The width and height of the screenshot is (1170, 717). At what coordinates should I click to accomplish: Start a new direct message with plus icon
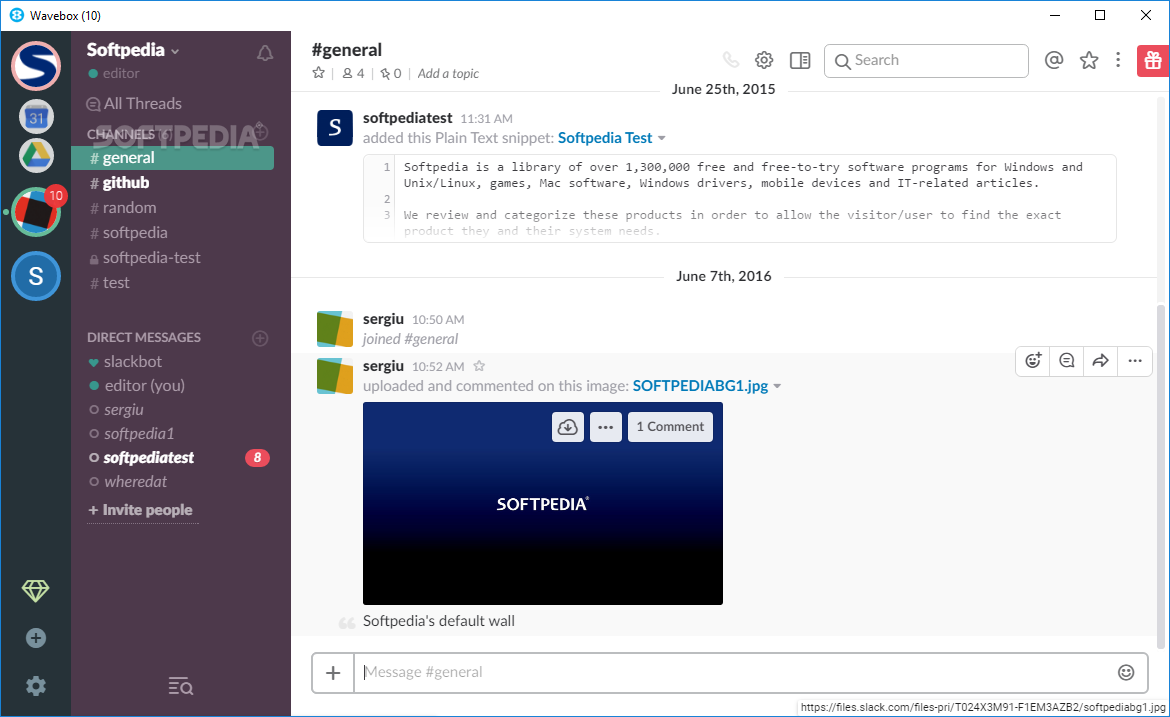[x=260, y=338]
